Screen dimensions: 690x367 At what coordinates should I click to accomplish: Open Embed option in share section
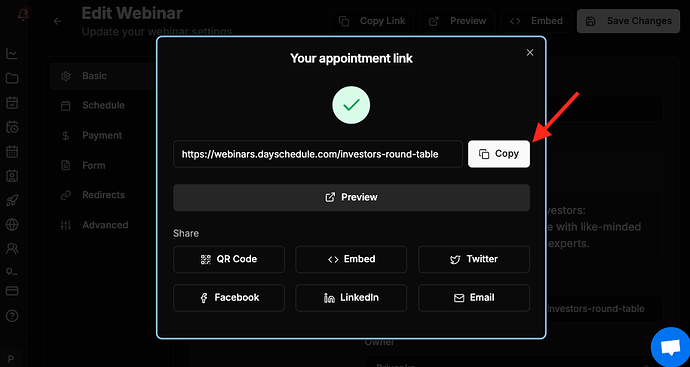[351, 259]
